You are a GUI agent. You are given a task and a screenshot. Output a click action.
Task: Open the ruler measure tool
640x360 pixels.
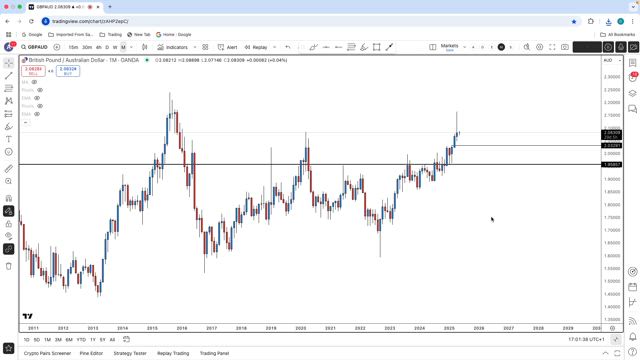pos(9,169)
